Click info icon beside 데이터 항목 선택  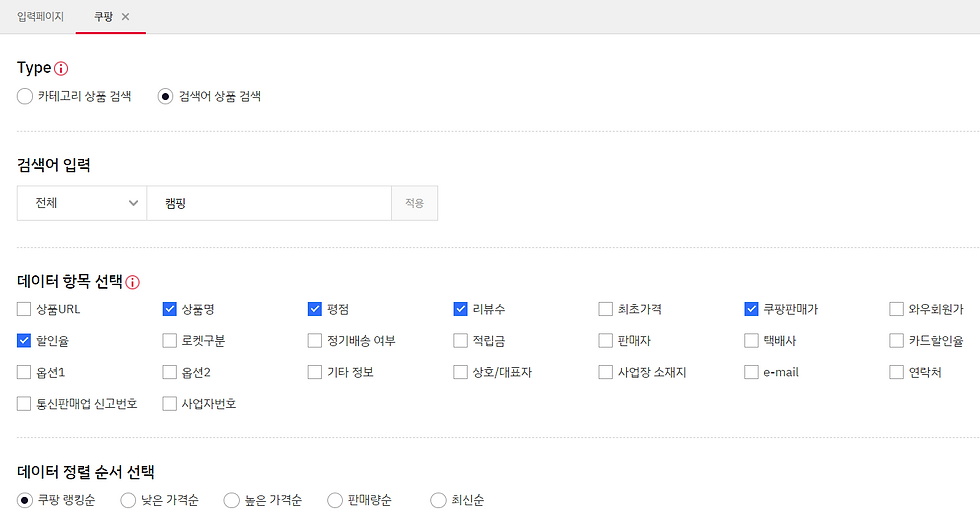[x=132, y=283]
